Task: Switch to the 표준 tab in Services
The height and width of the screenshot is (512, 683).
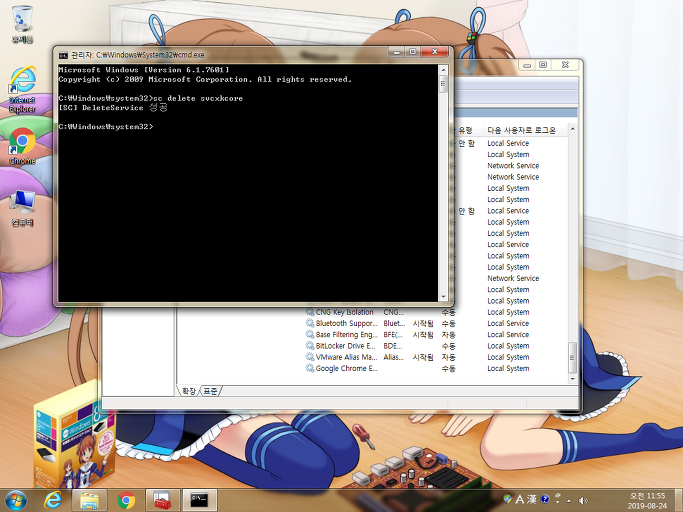Action: (211, 391)
